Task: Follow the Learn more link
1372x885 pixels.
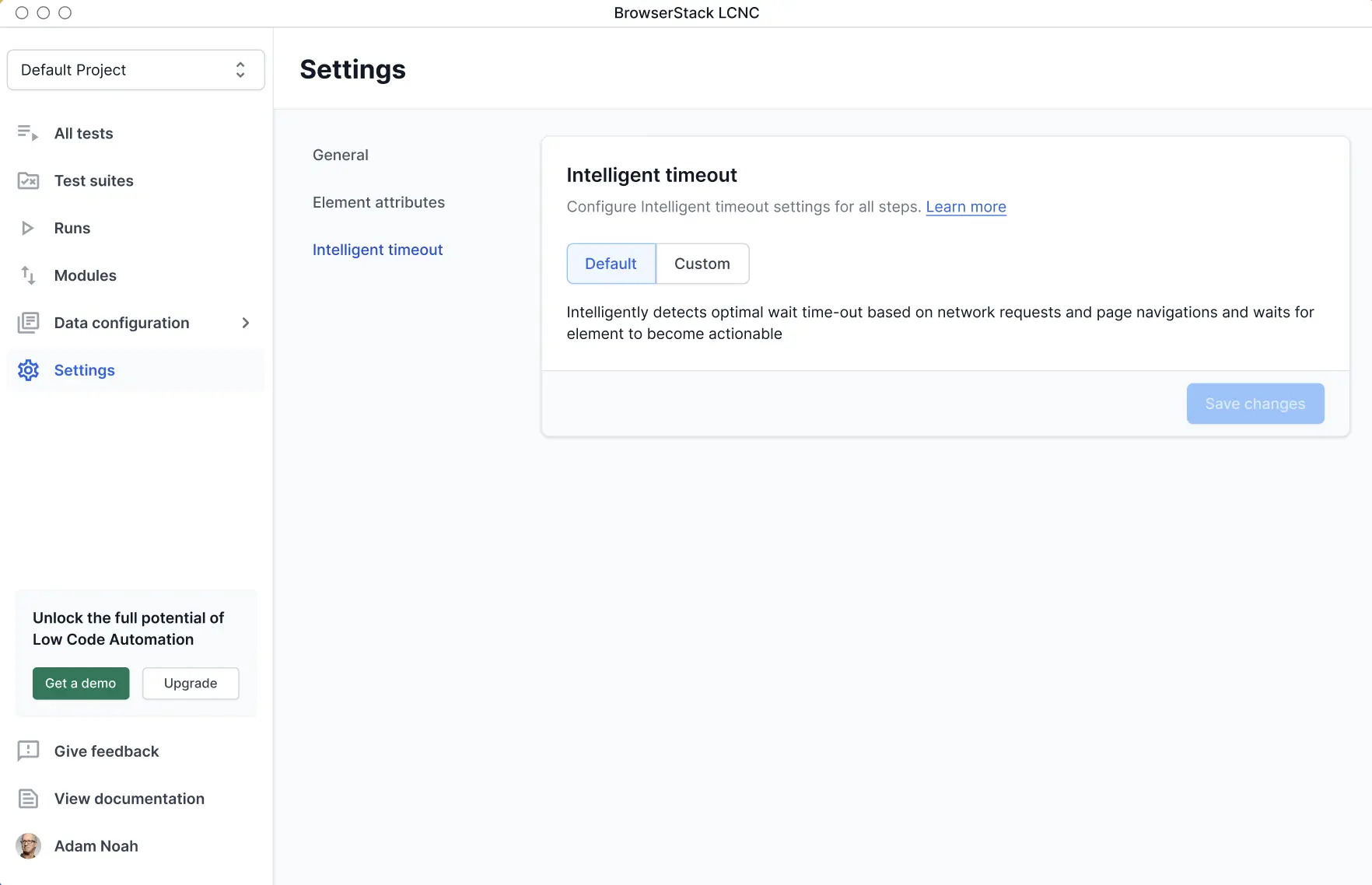Action: point(965,207)
